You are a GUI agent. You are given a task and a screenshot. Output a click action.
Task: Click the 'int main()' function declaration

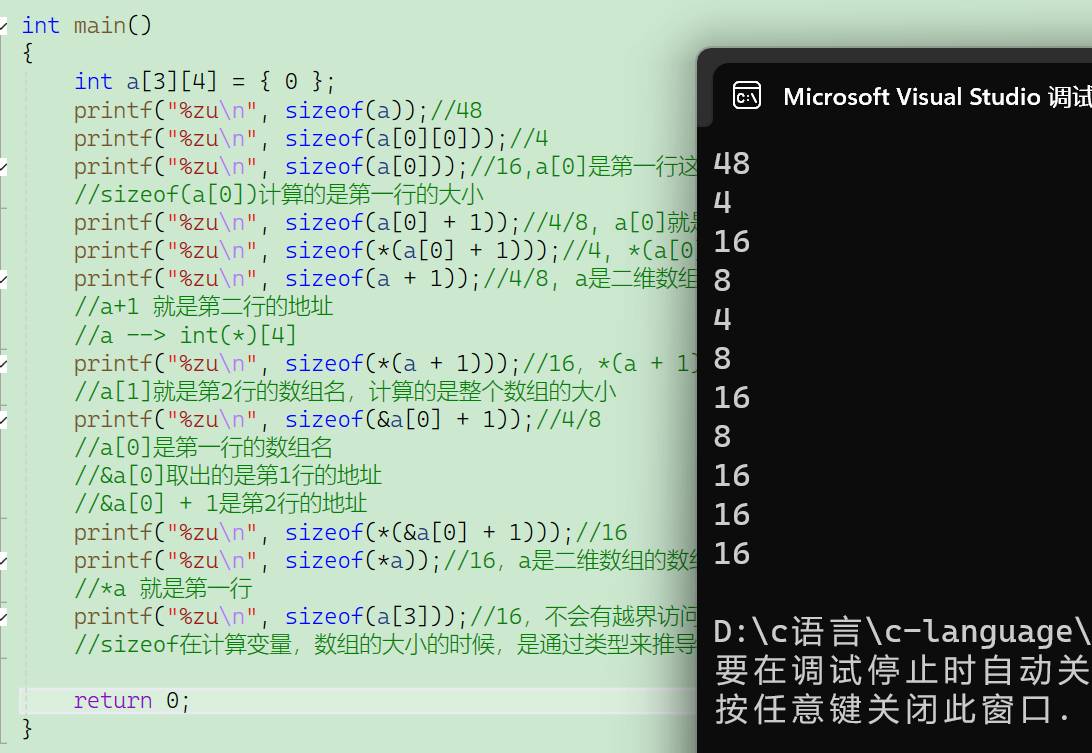click(86, 25)
